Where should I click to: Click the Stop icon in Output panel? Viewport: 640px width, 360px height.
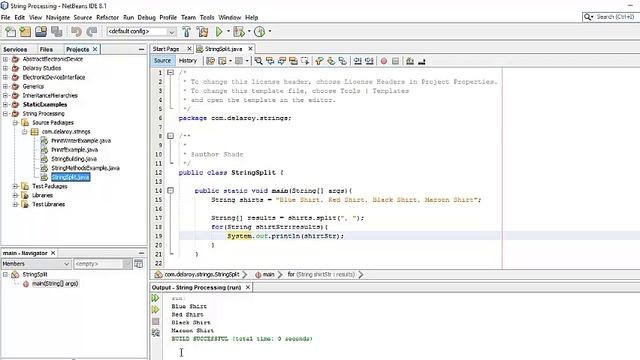click(156, 322)
